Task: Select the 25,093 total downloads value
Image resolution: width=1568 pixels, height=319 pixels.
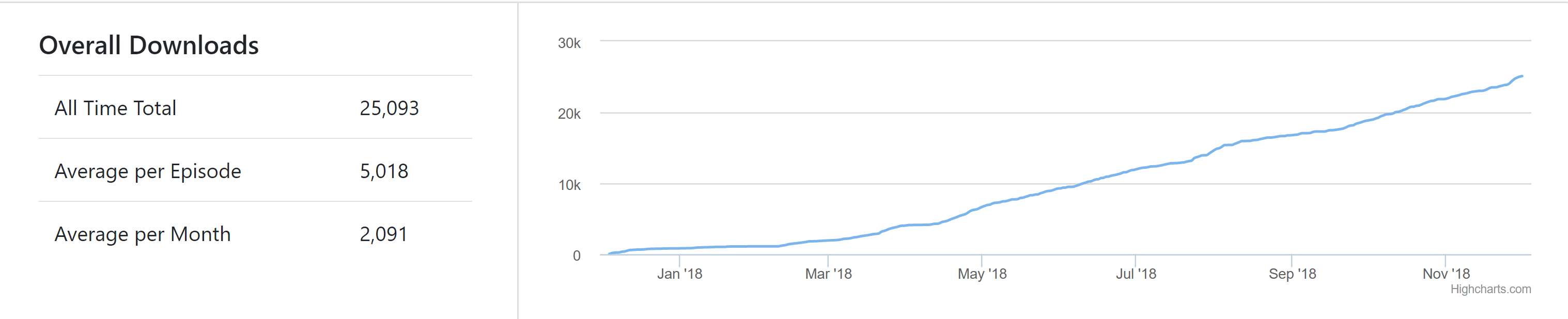Action: coord(389,108)
